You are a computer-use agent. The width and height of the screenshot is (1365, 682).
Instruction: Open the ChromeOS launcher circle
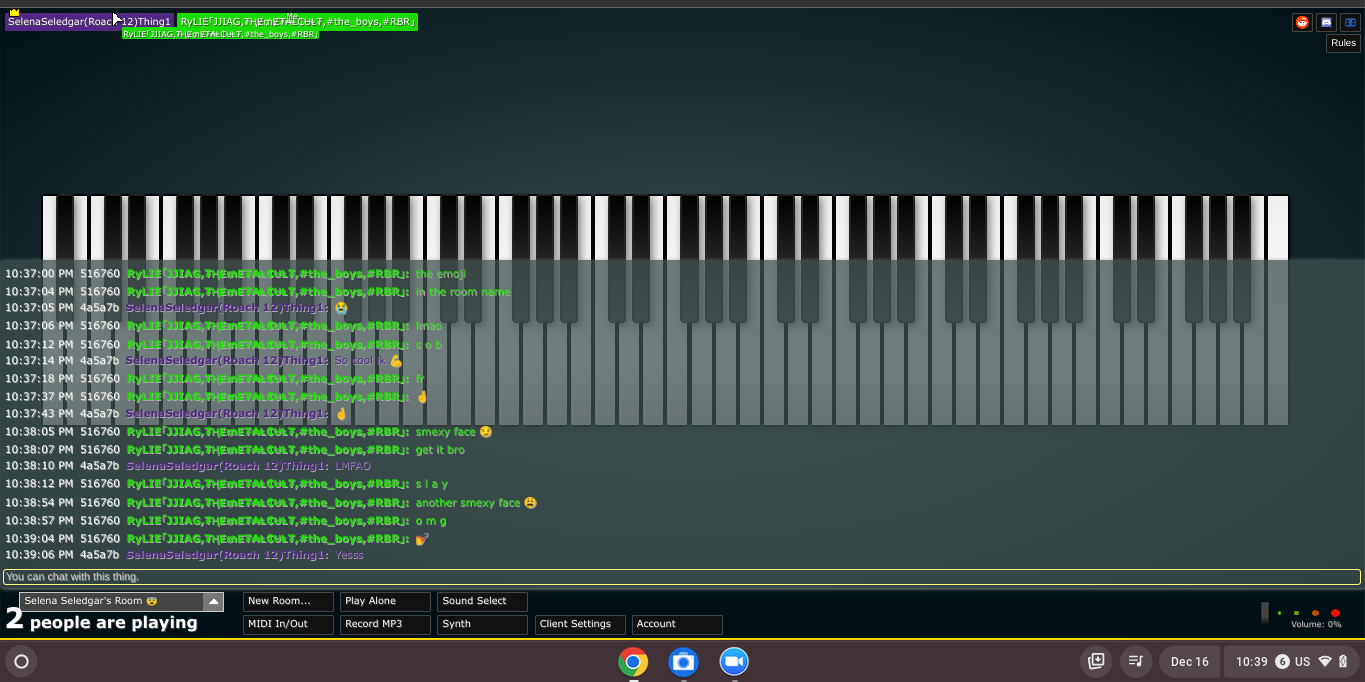(x=21, y=661)
